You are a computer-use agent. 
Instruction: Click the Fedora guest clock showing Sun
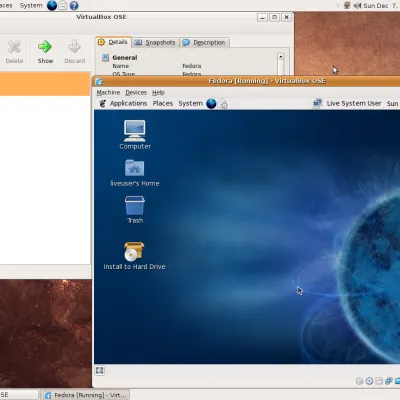point(393,103)
